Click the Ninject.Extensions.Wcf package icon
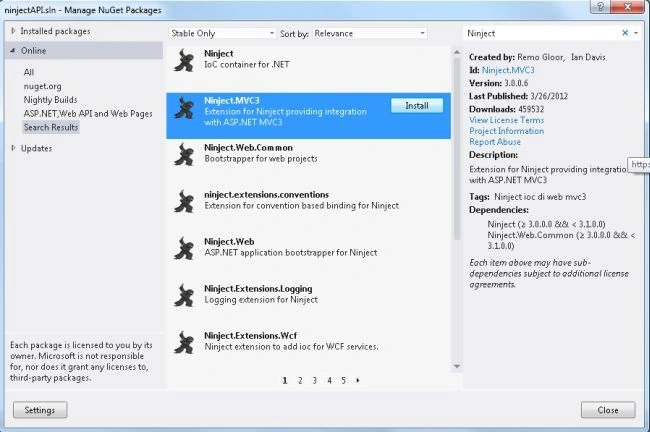Image resolution: width=650 pixels, height=432 pixels. coord(184,342)
